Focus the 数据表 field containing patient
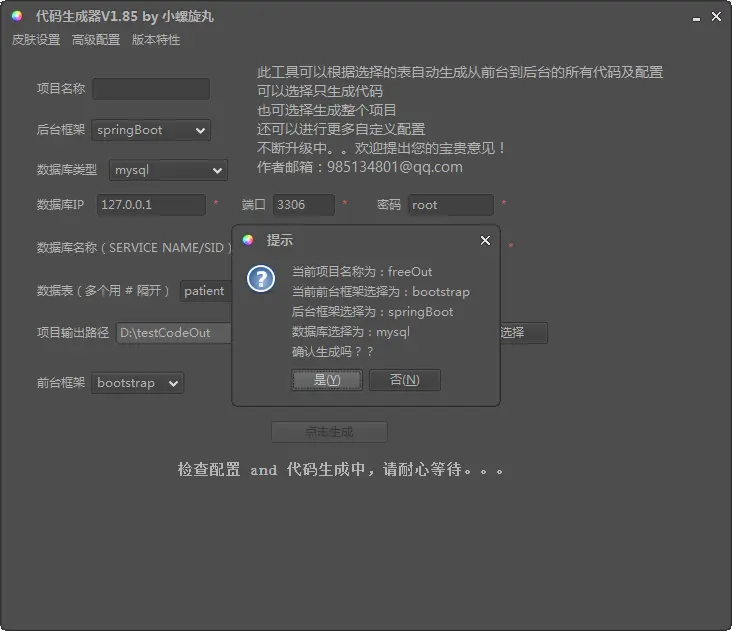Image resolution: width=732 pixels, height=631 pixels. [x=206, y=291]
